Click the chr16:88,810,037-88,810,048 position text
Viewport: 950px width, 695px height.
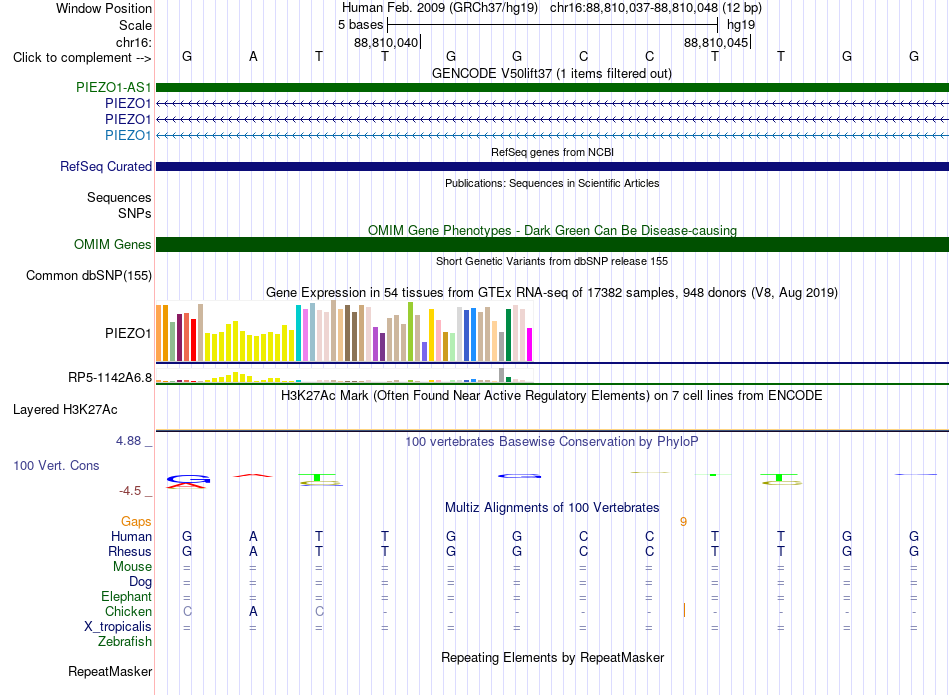pos(634,8)
